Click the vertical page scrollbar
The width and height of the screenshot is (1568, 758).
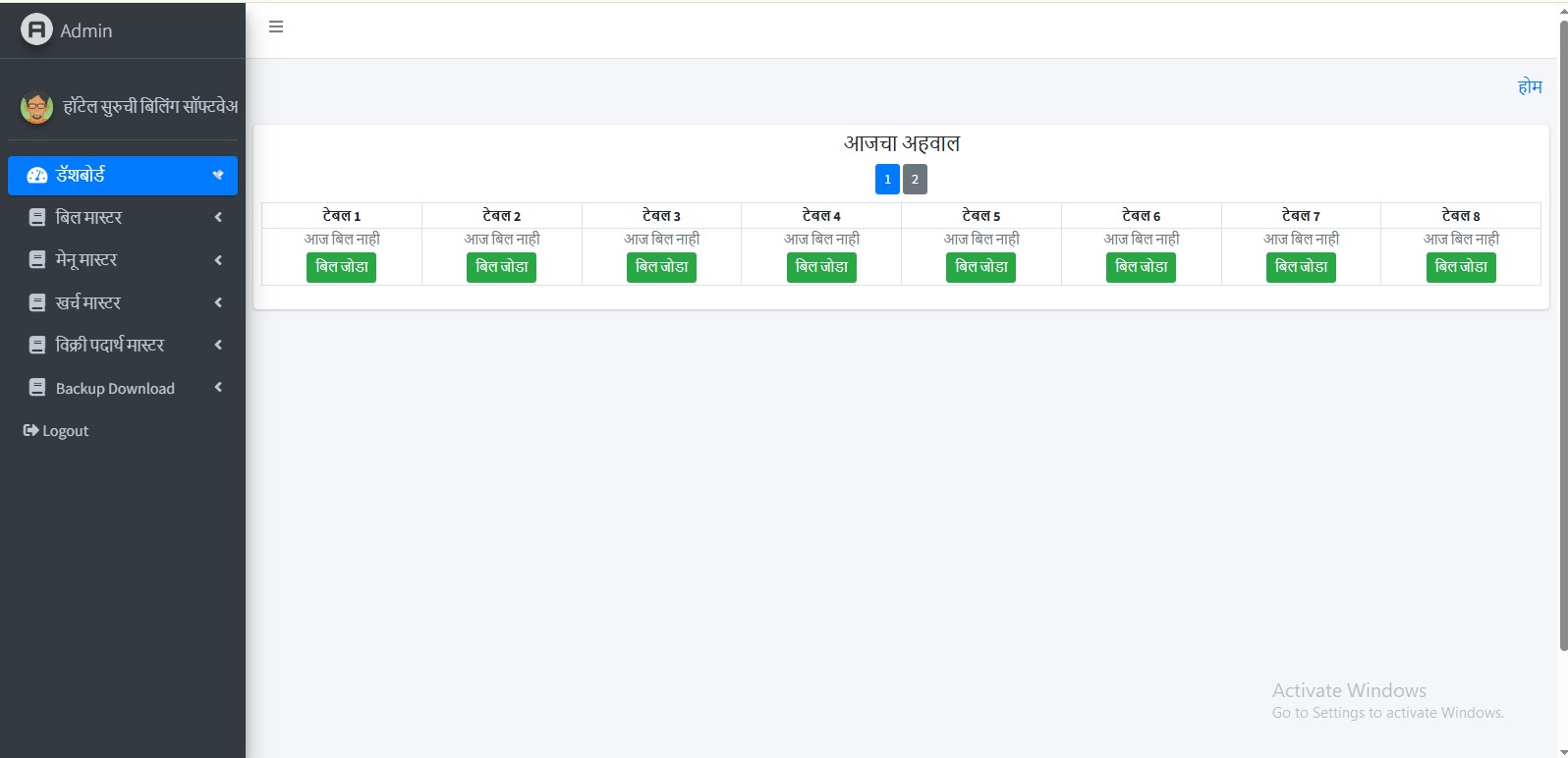coord(1563,334)
